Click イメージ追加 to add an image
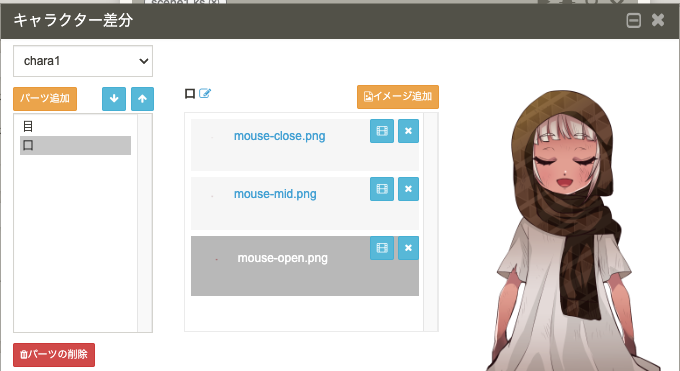This screenshot has width=680, height=371. coord(398,97)
